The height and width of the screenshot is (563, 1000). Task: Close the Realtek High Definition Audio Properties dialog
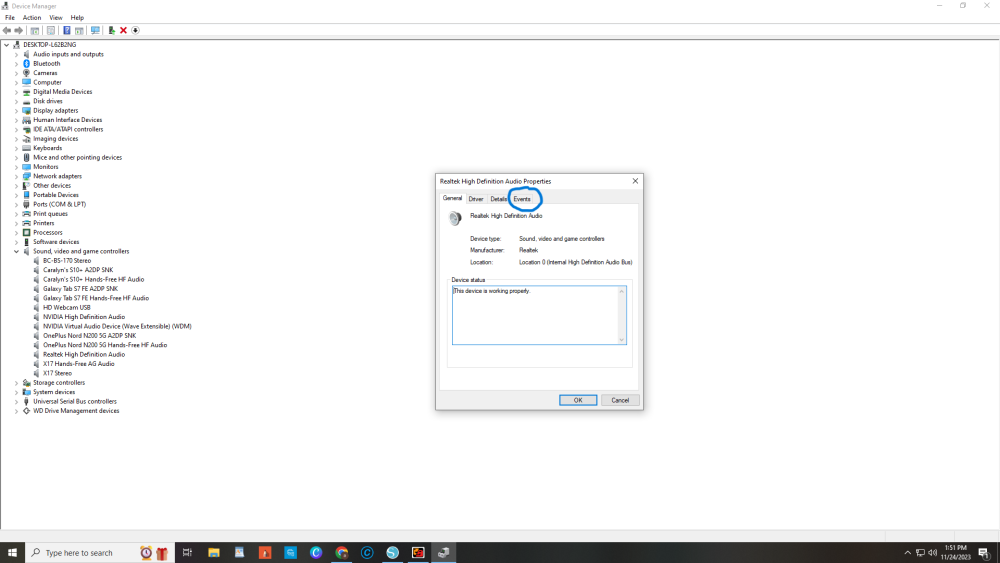pos(635,181)
